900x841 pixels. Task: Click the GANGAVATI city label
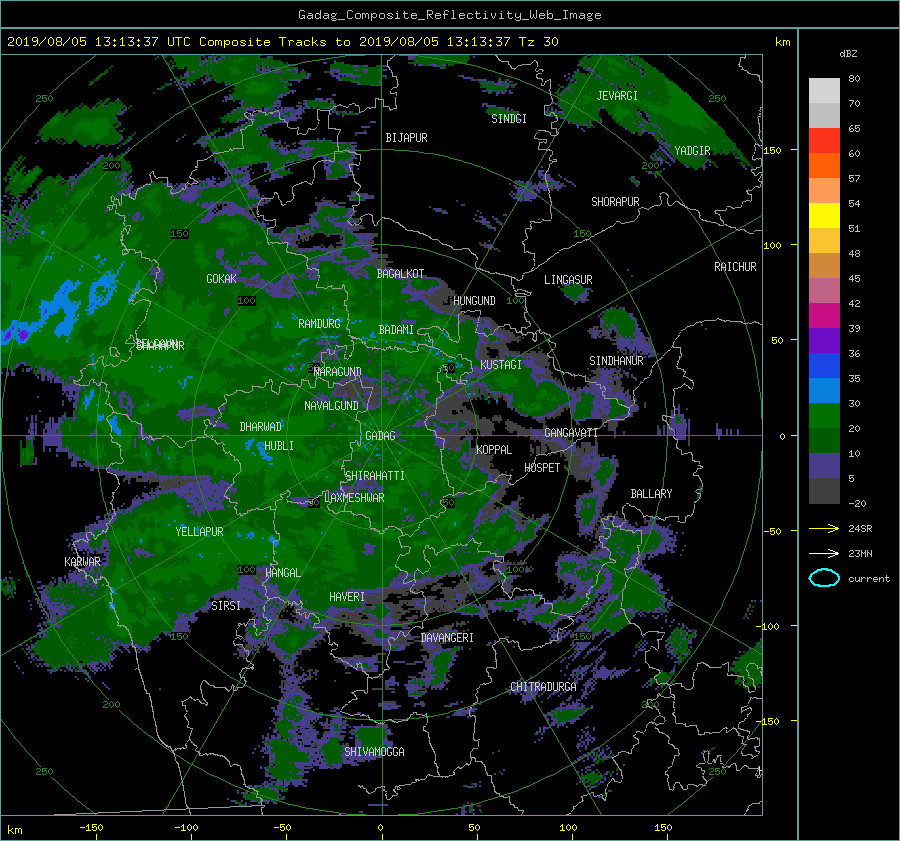(571, 433)
